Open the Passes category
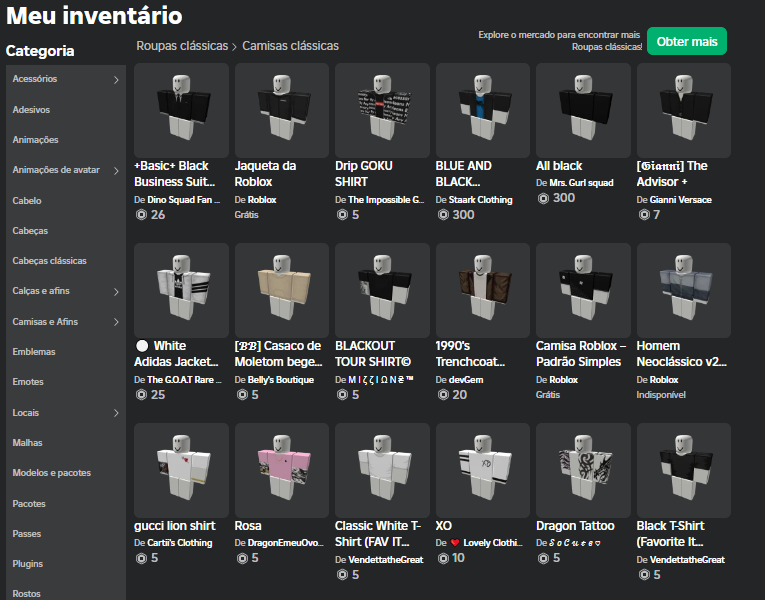765x600 pixels. (x=27, y=534)
